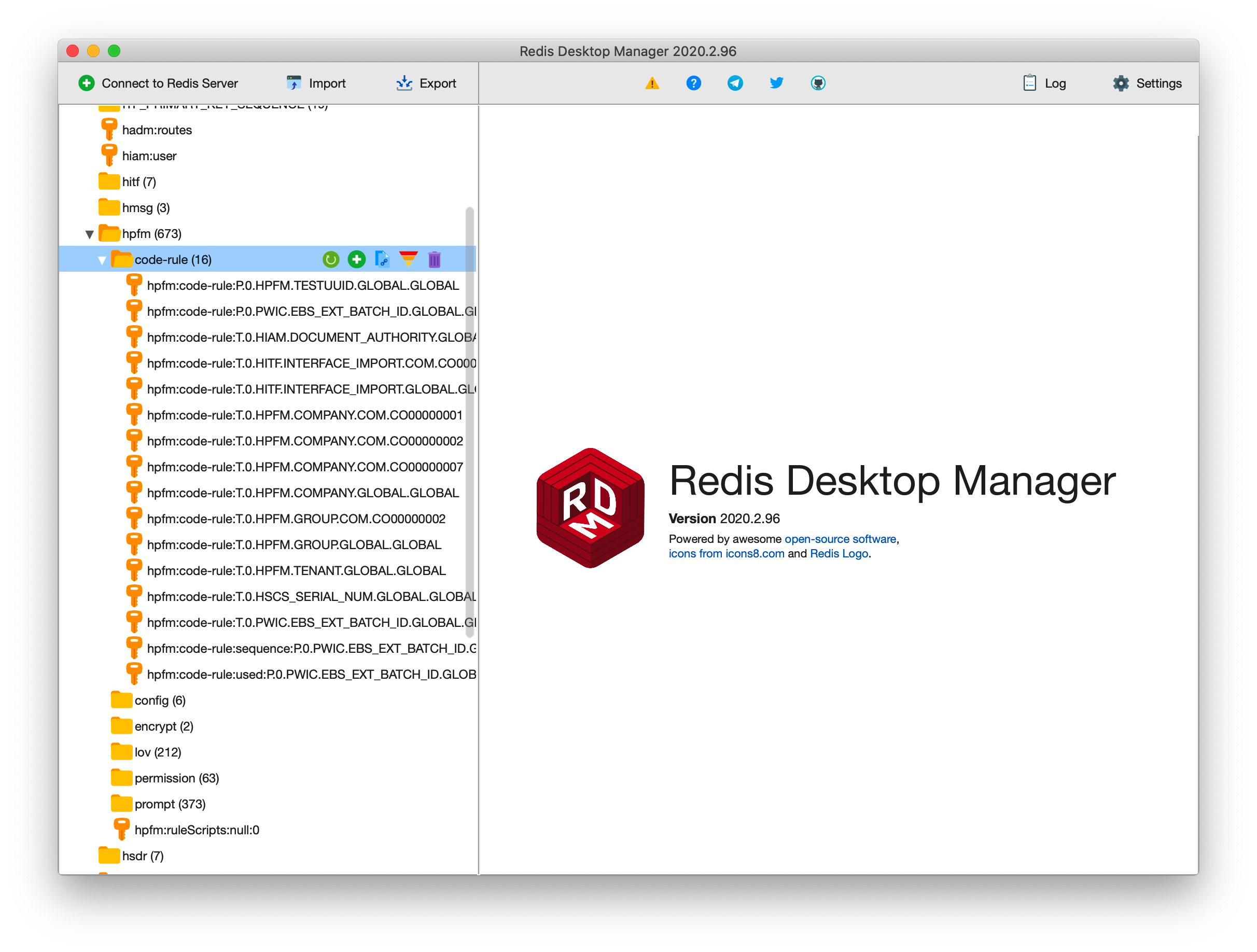This screenshot has width=1257, height=952.
Task: Click the hadm:routes key name
Action: tap(157, 130)
